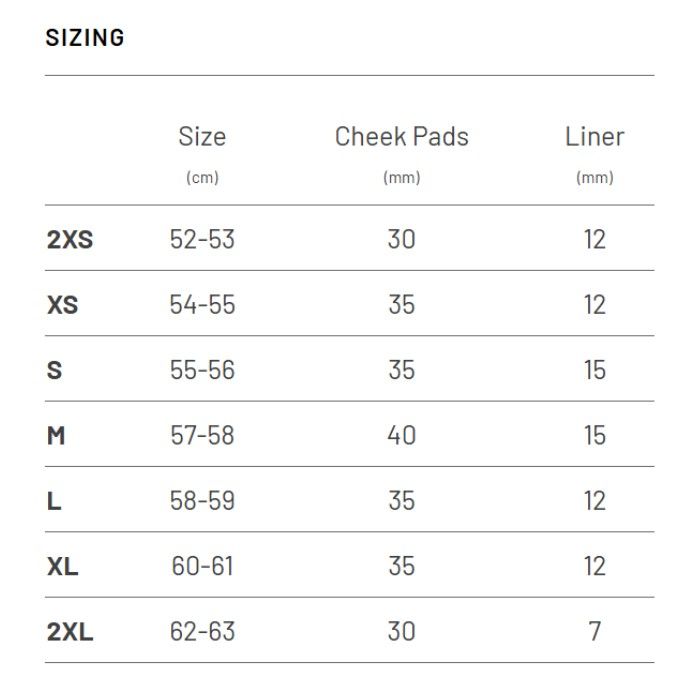Click the 55-56 size range cell
The image size is (700, 700).
point(202,370)
